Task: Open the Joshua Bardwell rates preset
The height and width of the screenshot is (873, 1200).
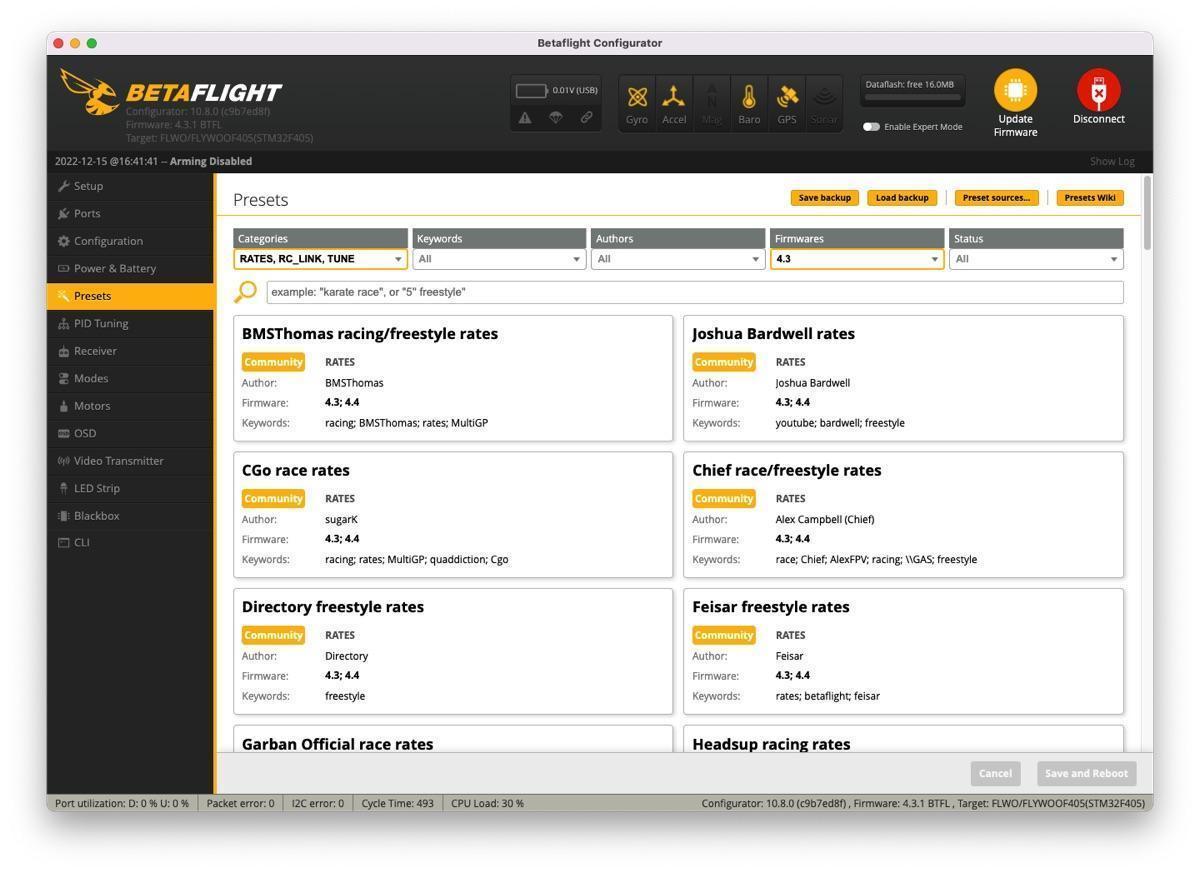Action: coord(903,378)
